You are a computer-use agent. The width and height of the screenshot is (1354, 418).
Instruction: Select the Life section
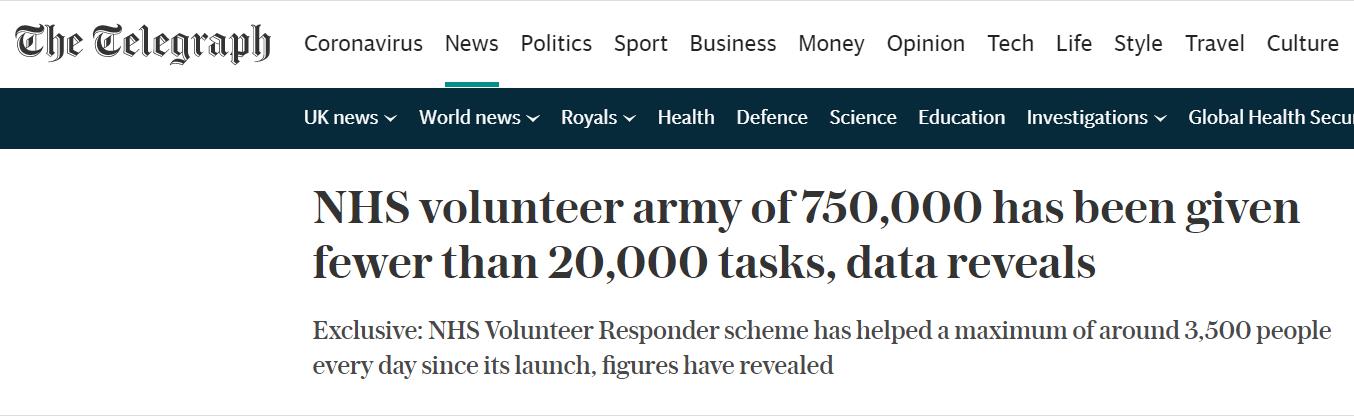click(x=1073, y=44)
